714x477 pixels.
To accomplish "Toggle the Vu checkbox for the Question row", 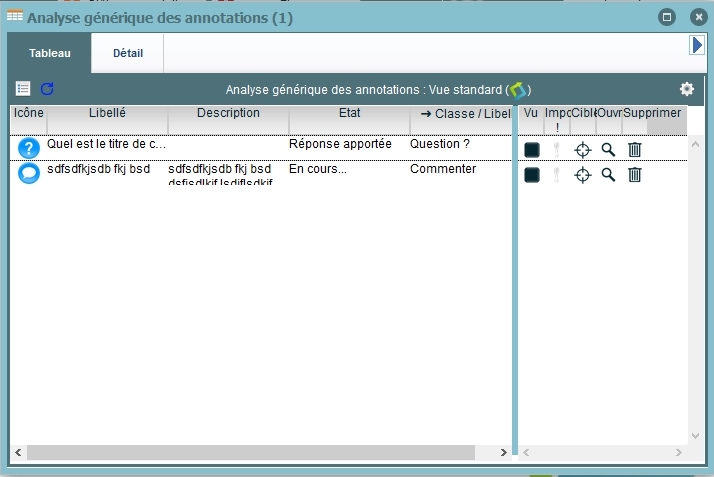I will pos(532,150).
